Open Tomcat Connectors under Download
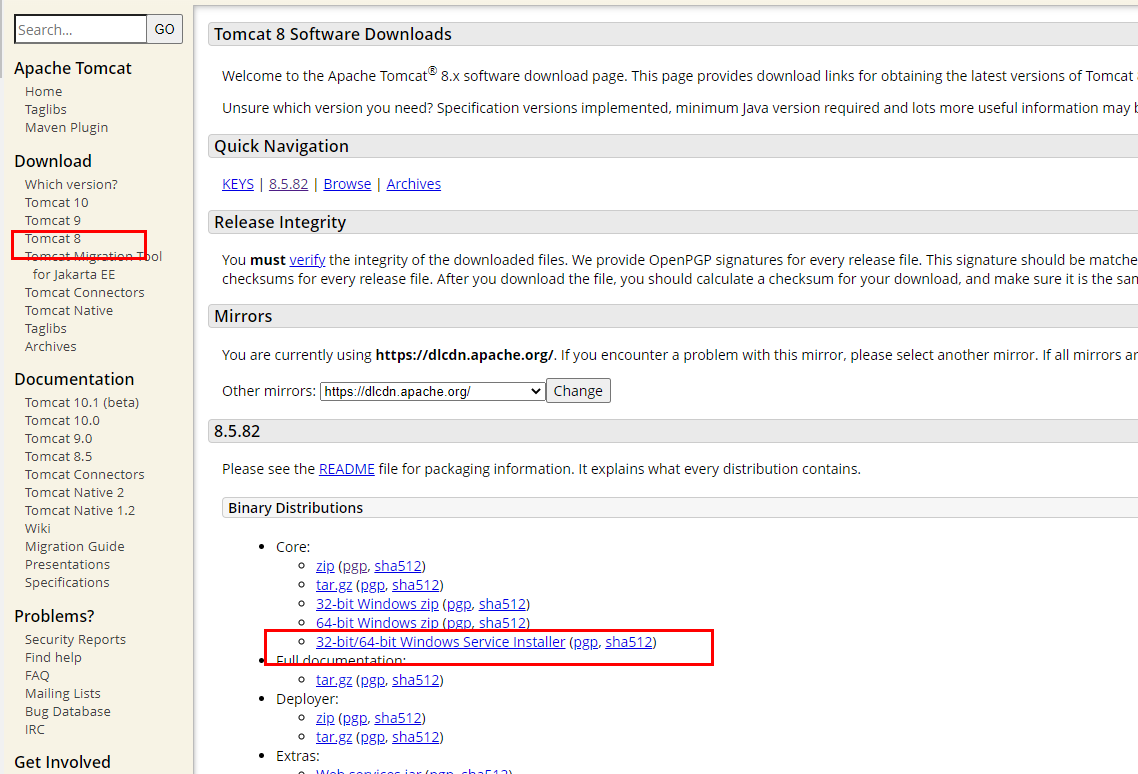The image size is (1138, 774). 84,293
